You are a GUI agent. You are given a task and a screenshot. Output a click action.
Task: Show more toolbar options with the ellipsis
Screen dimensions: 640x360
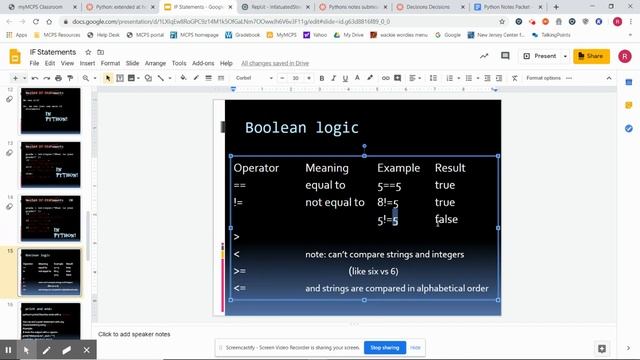click(569, 78)
